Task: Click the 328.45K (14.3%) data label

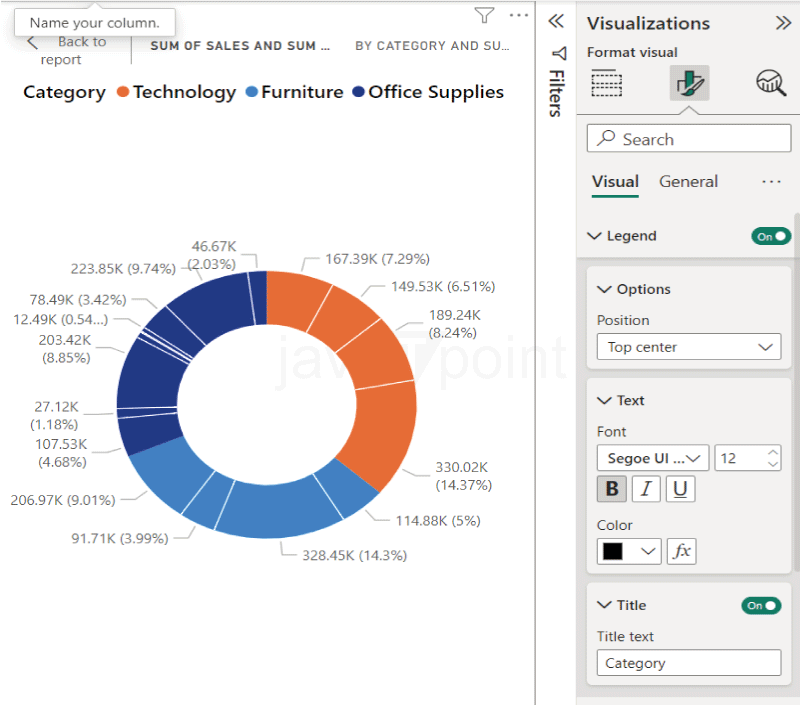Action: pos(355,555)
